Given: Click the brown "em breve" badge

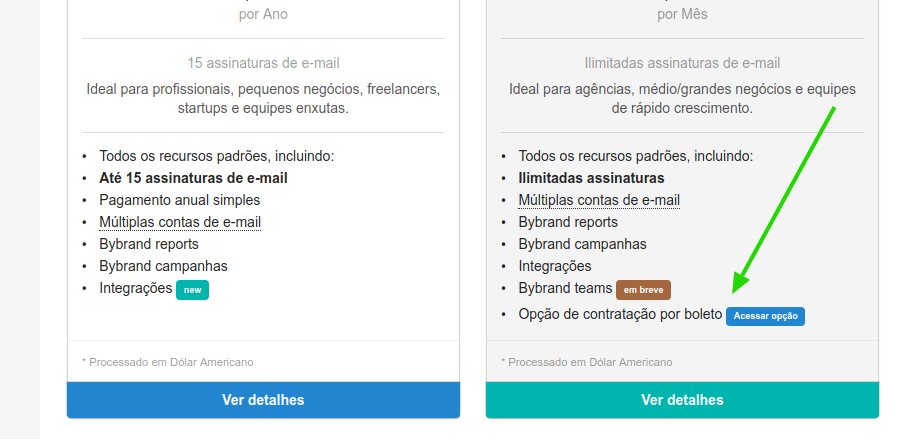Looking at the screenshot, I should click(643, 289).
